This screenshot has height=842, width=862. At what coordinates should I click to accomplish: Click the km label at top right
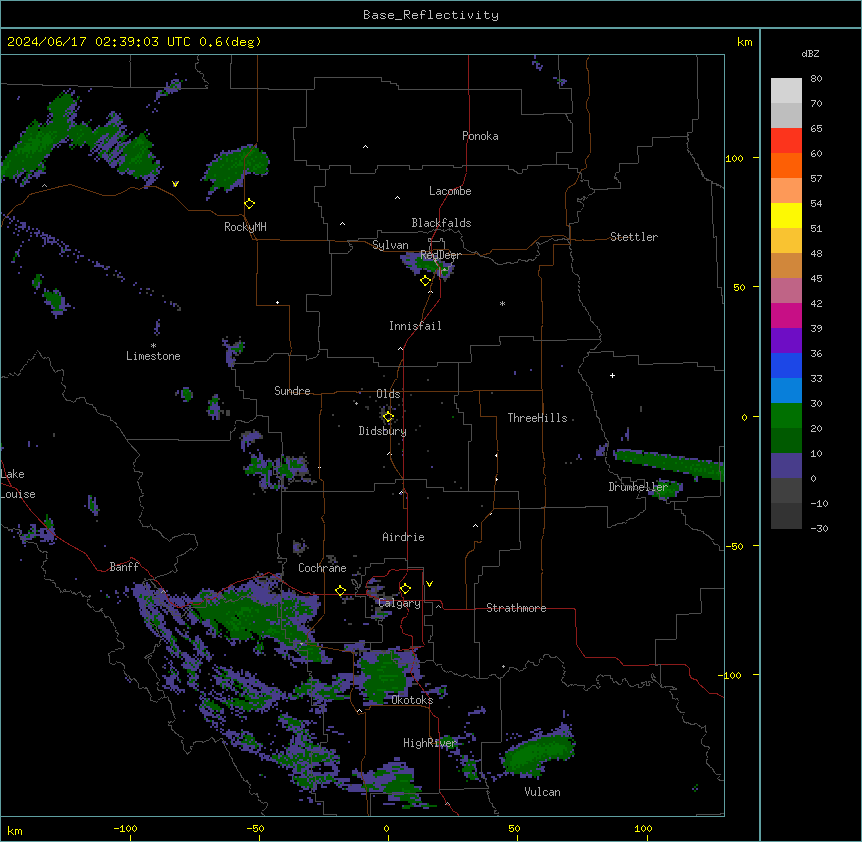click(x=744, y=42)
